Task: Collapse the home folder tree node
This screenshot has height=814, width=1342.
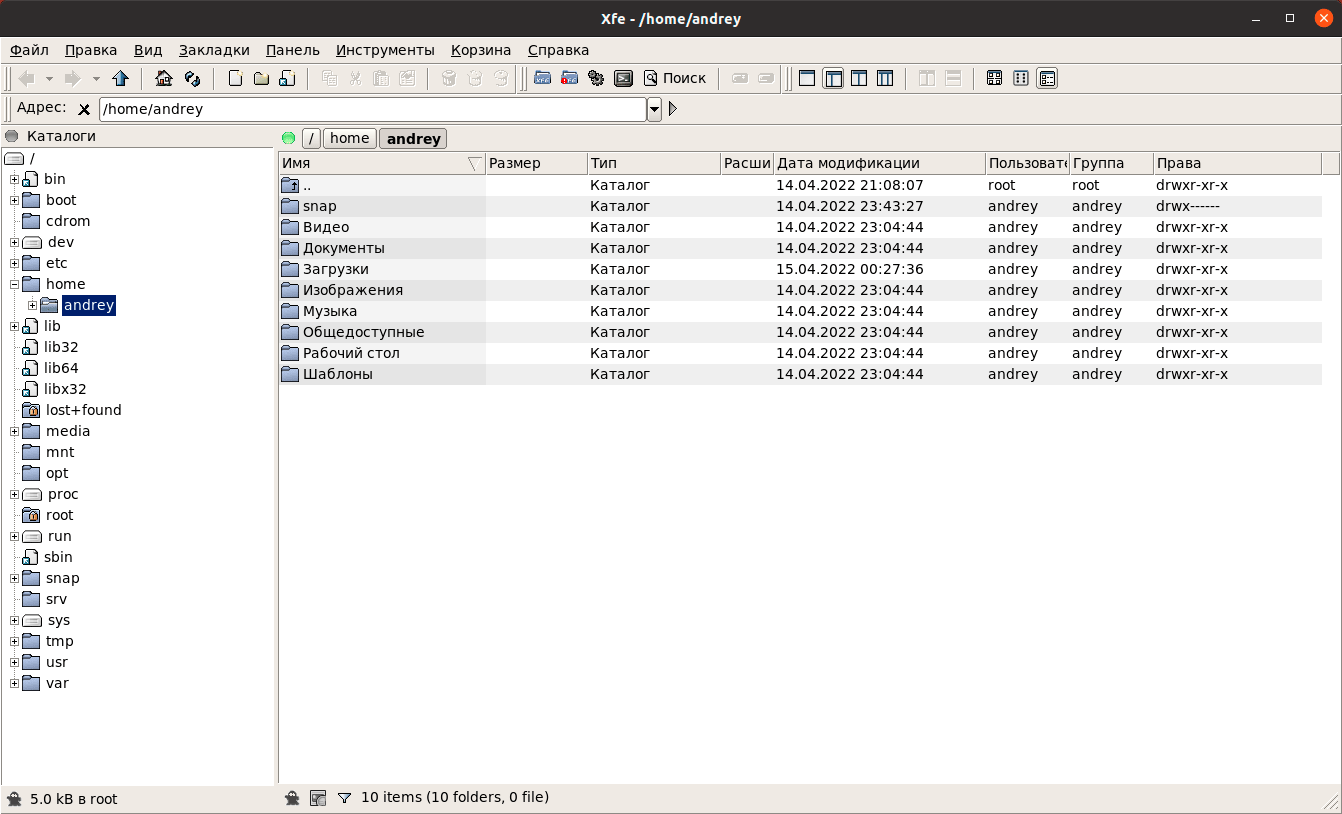Action: [15, 284]
